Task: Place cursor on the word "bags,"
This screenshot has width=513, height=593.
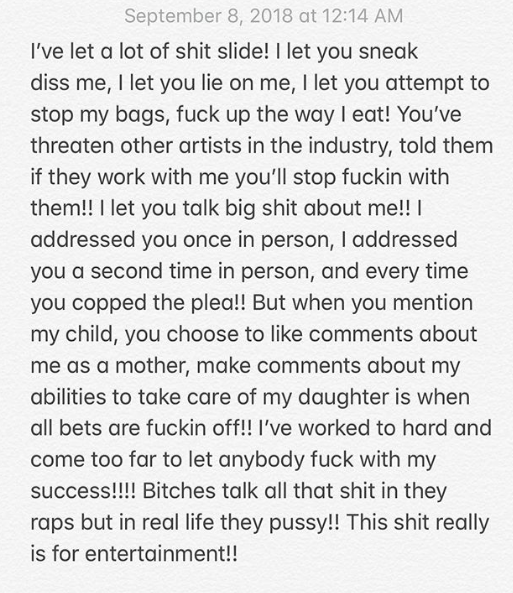Action: [x=142, y=115]
